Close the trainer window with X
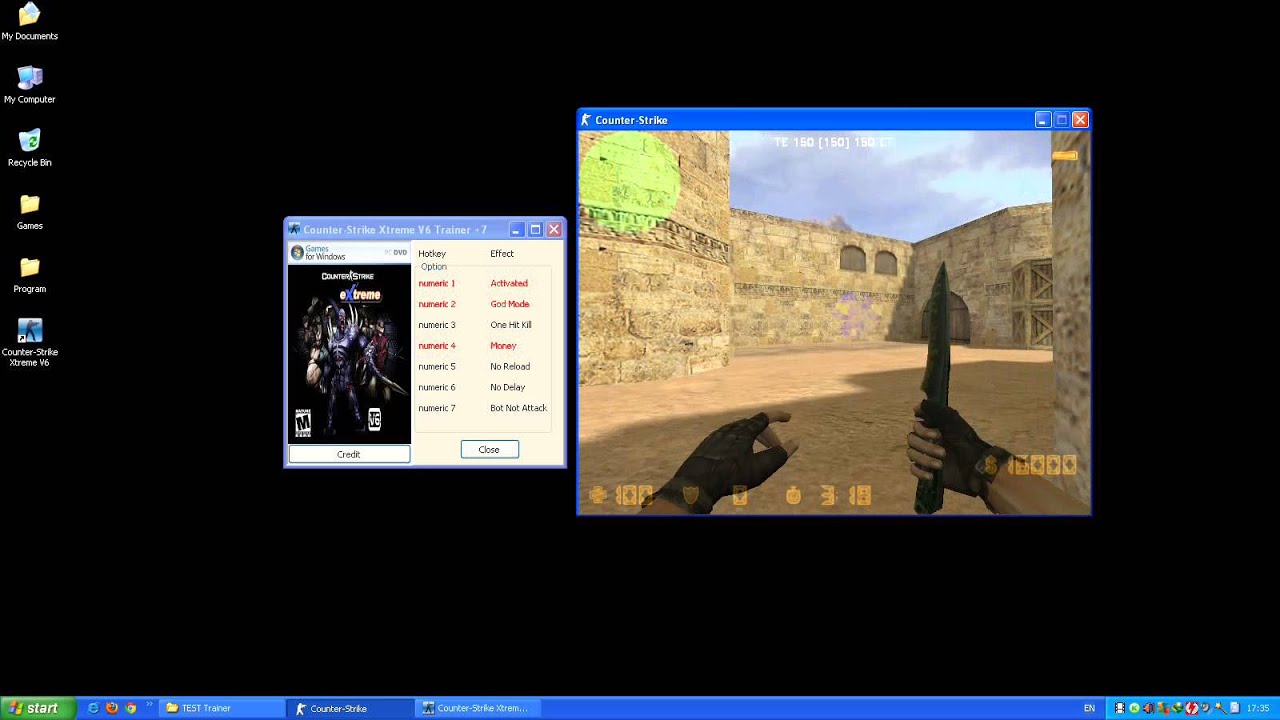Screen dimensions: 1280x720 554,230
